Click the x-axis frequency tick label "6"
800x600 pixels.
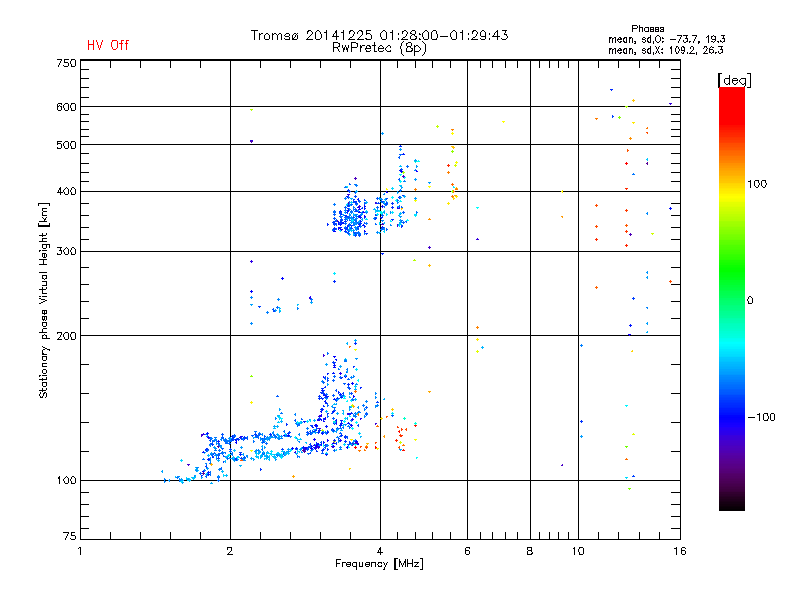467,551
